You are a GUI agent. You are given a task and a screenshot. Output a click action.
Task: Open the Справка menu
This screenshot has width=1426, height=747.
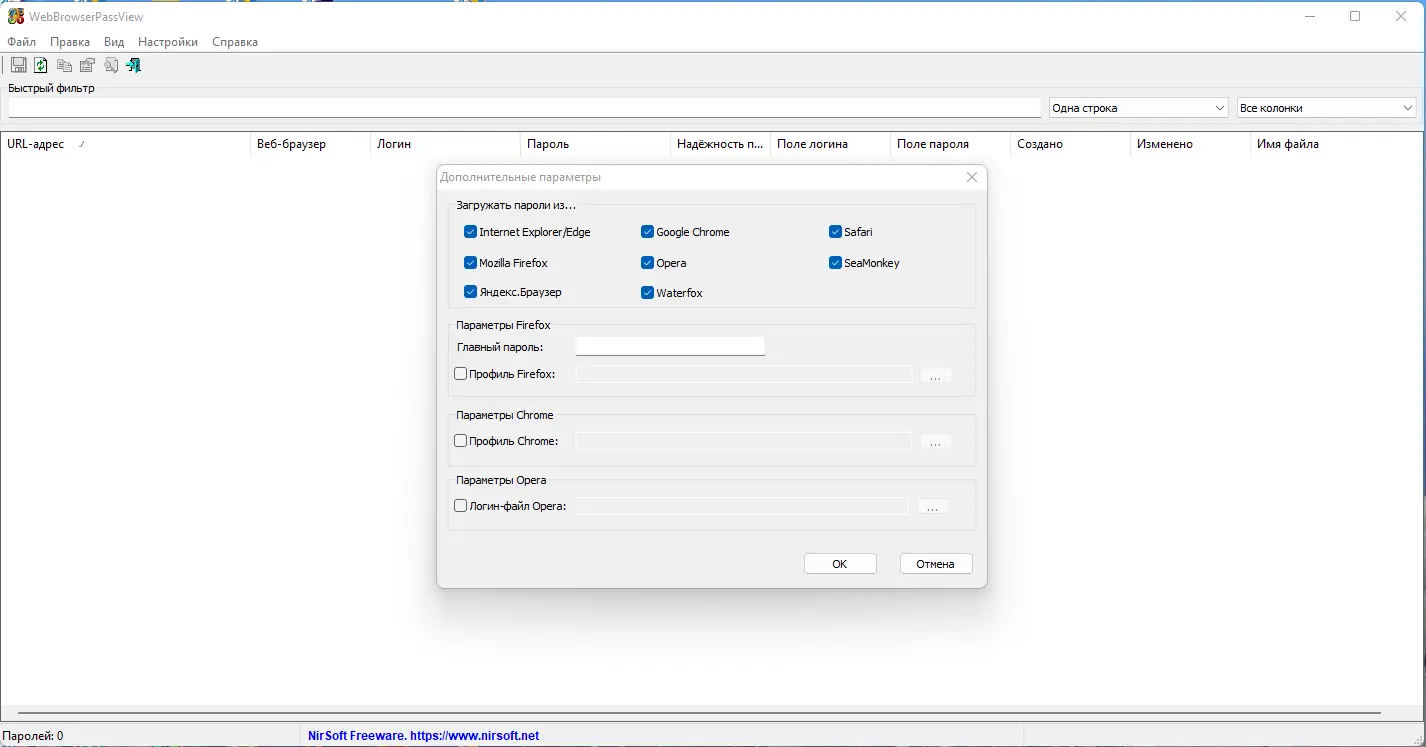tap(235, 42)
